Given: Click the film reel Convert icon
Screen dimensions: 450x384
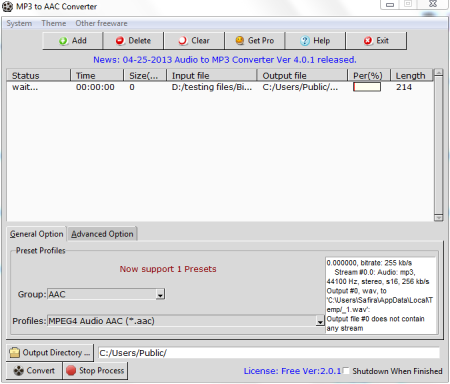Looking at the screenshot, I should 19,371.
